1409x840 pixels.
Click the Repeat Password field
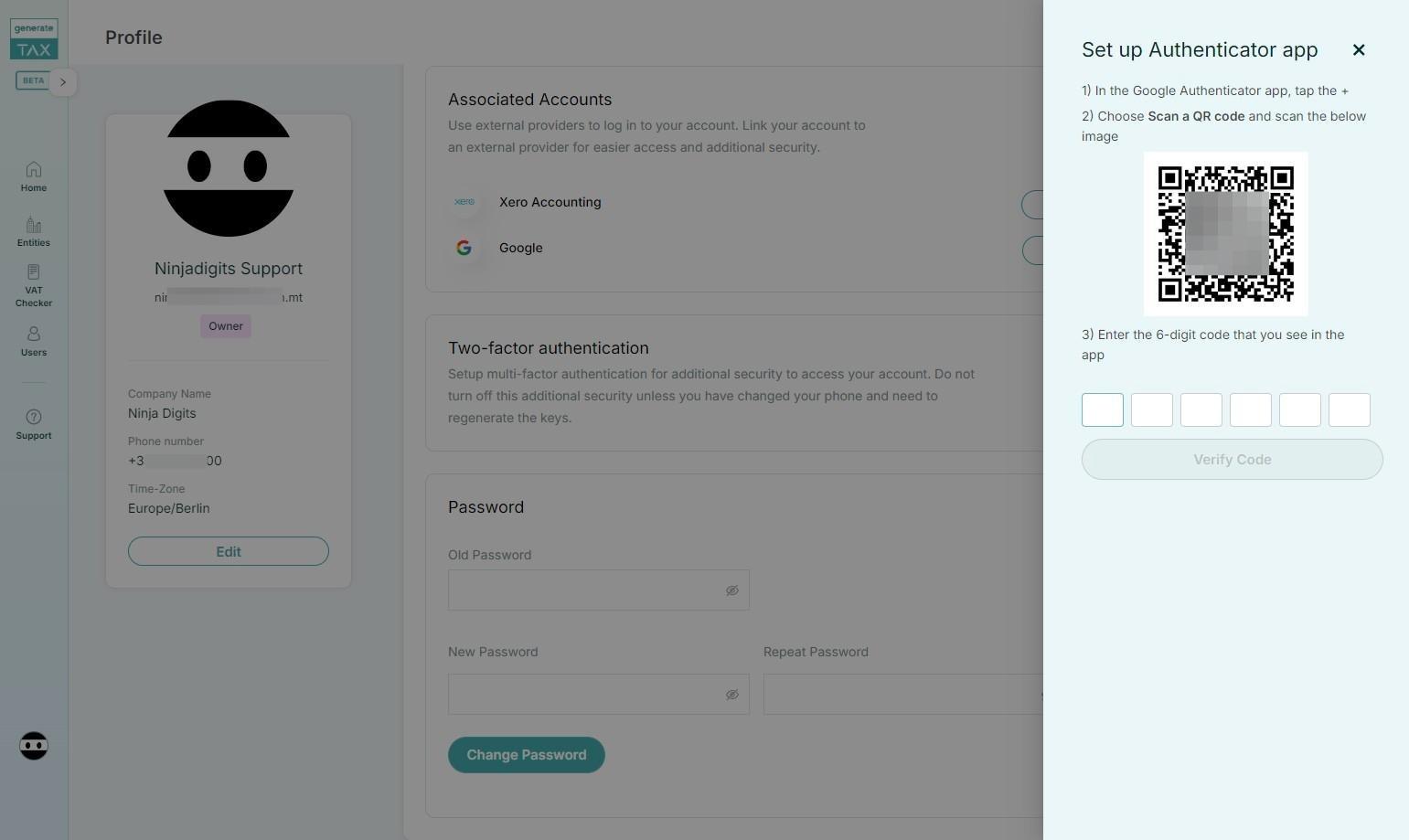903,695
